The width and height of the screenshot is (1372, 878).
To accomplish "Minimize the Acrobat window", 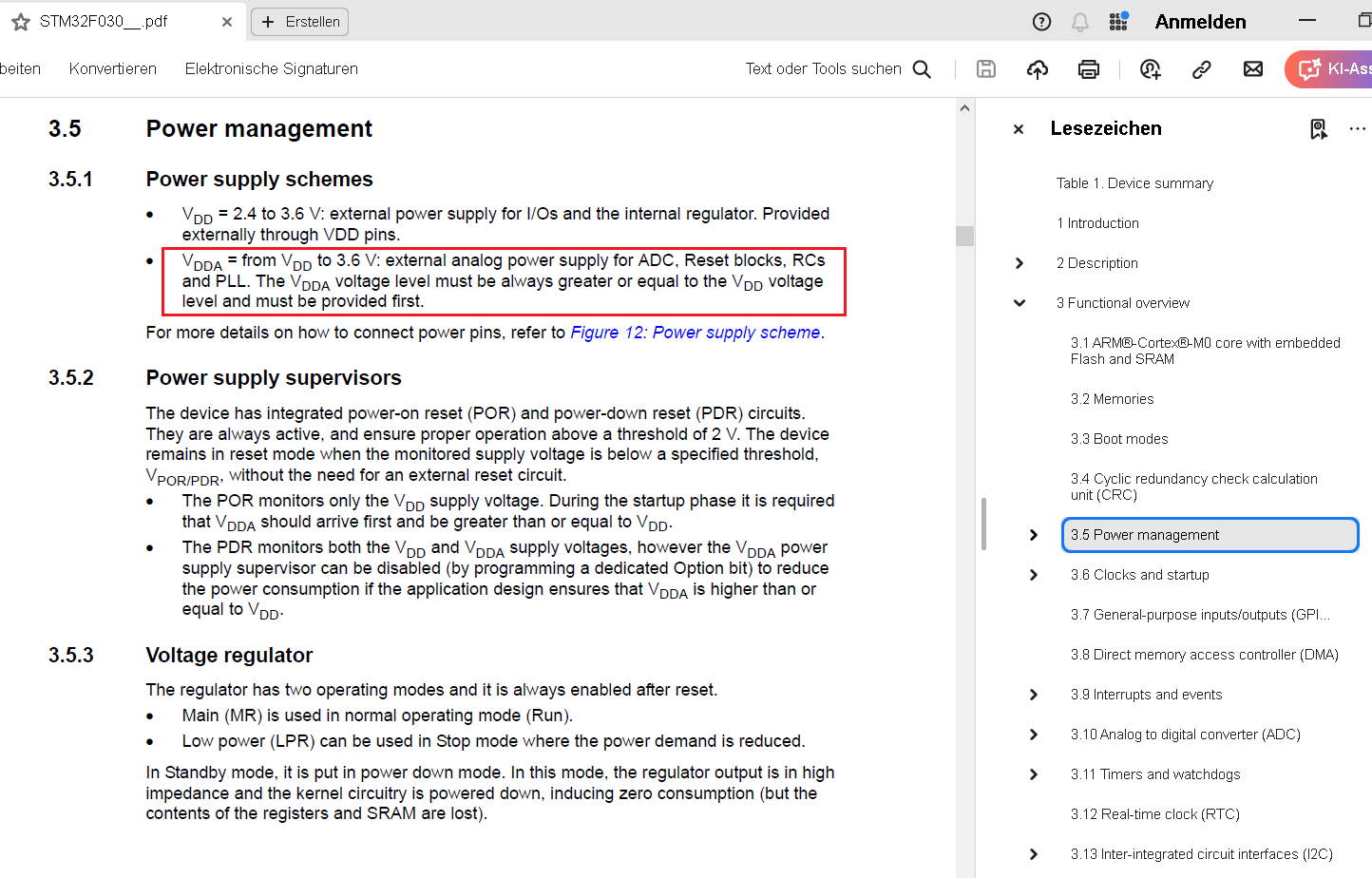I will pos(1307,21).
